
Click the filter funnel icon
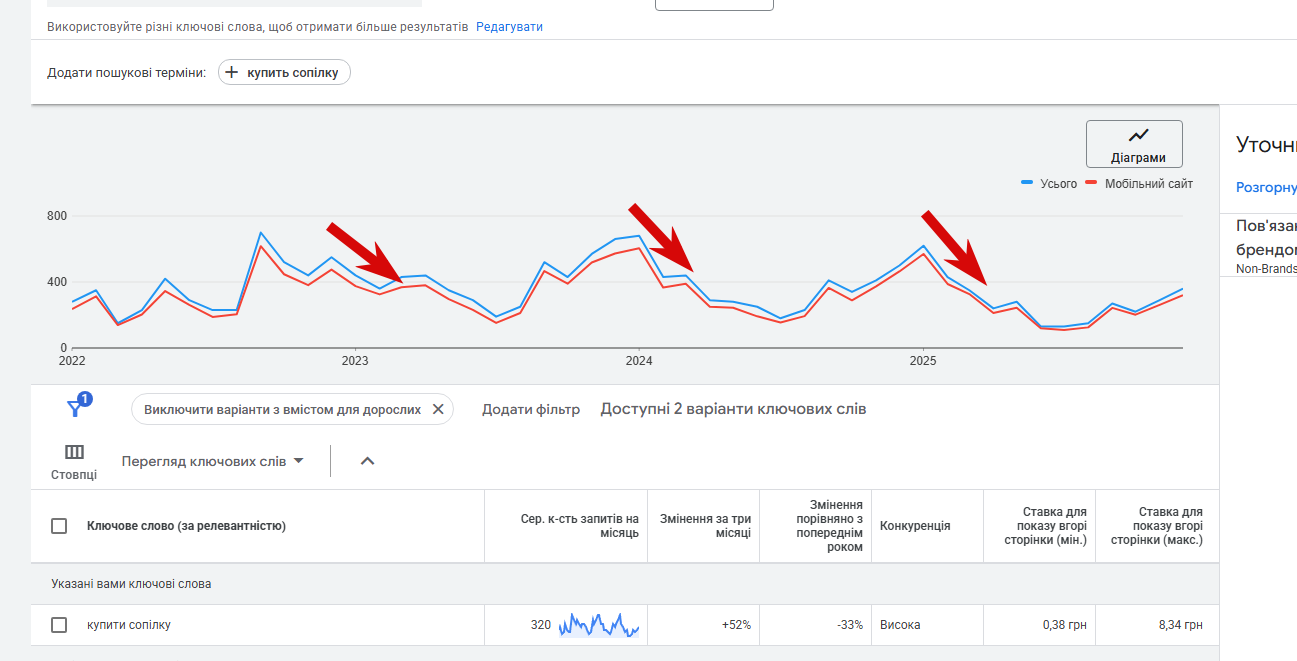76,407
